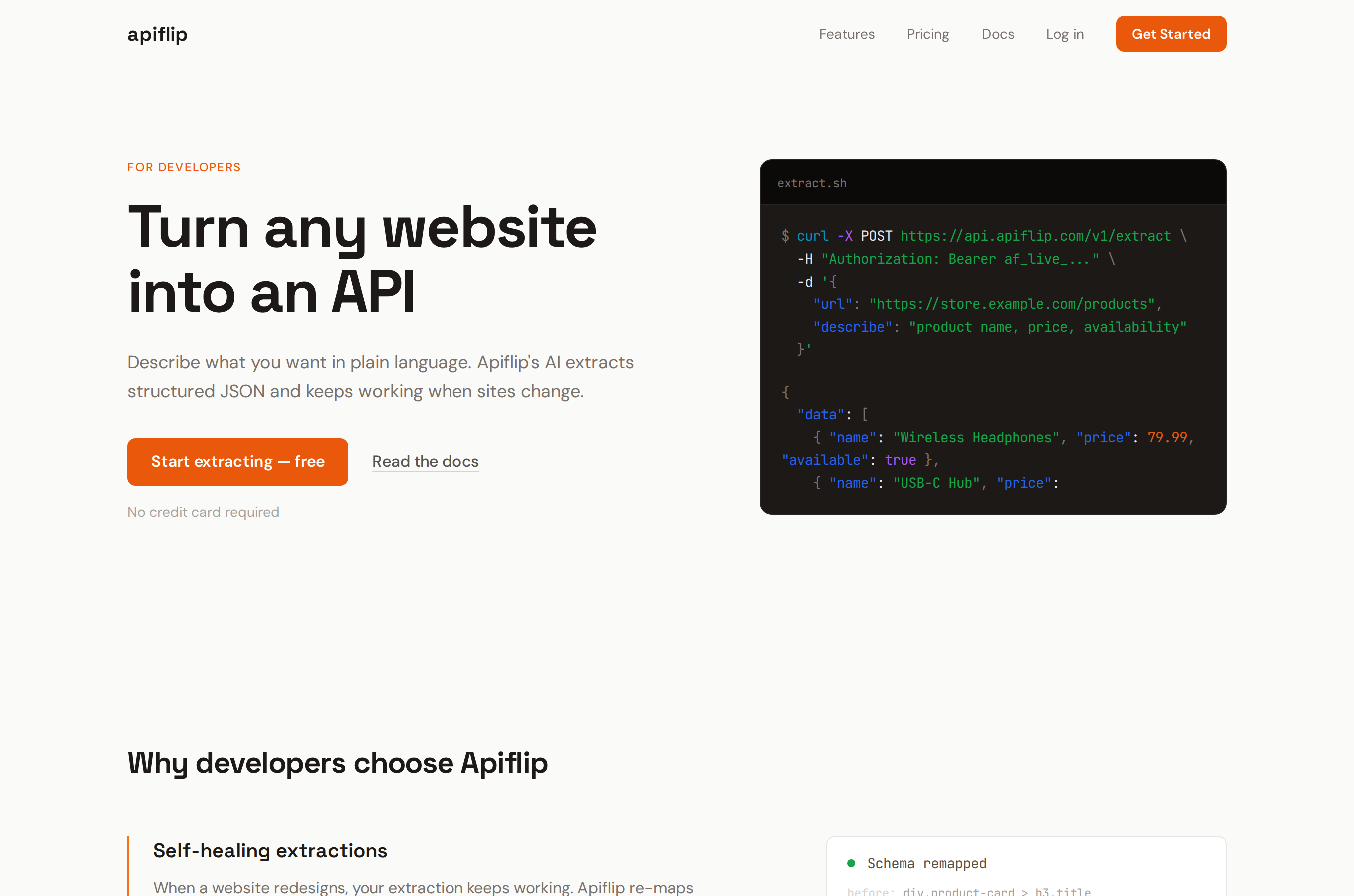Viewport: 1354px width, 896px height.
Task: Click the curl command word
Action: 812,236
